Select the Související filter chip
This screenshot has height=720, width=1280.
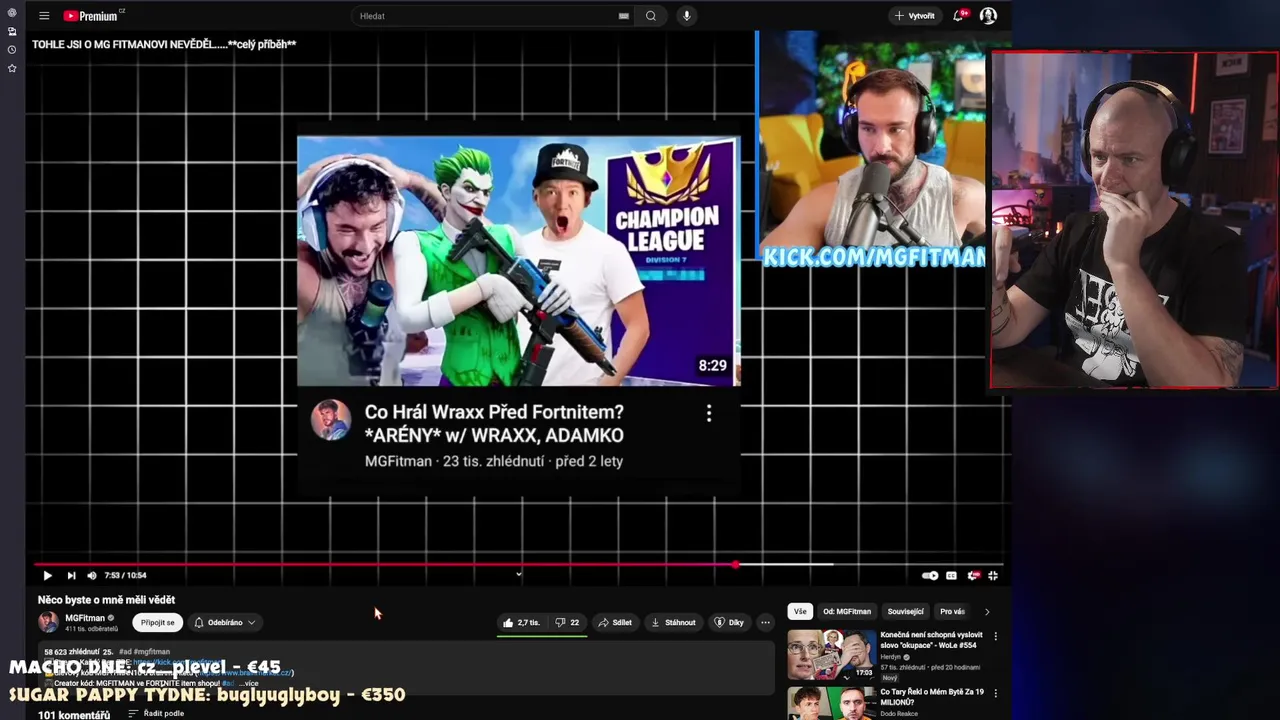[x=905, y=611]
